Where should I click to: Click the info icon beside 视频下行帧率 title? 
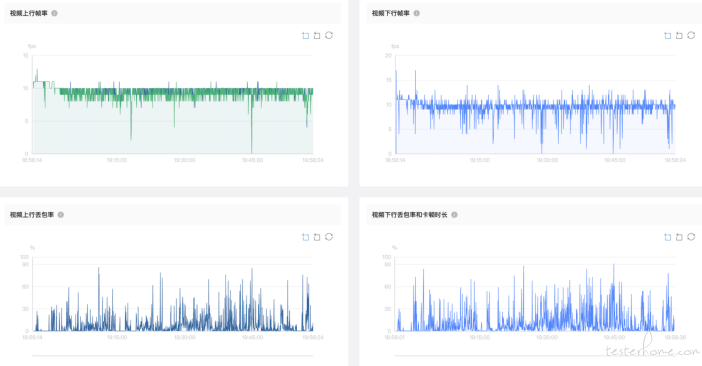416,13
